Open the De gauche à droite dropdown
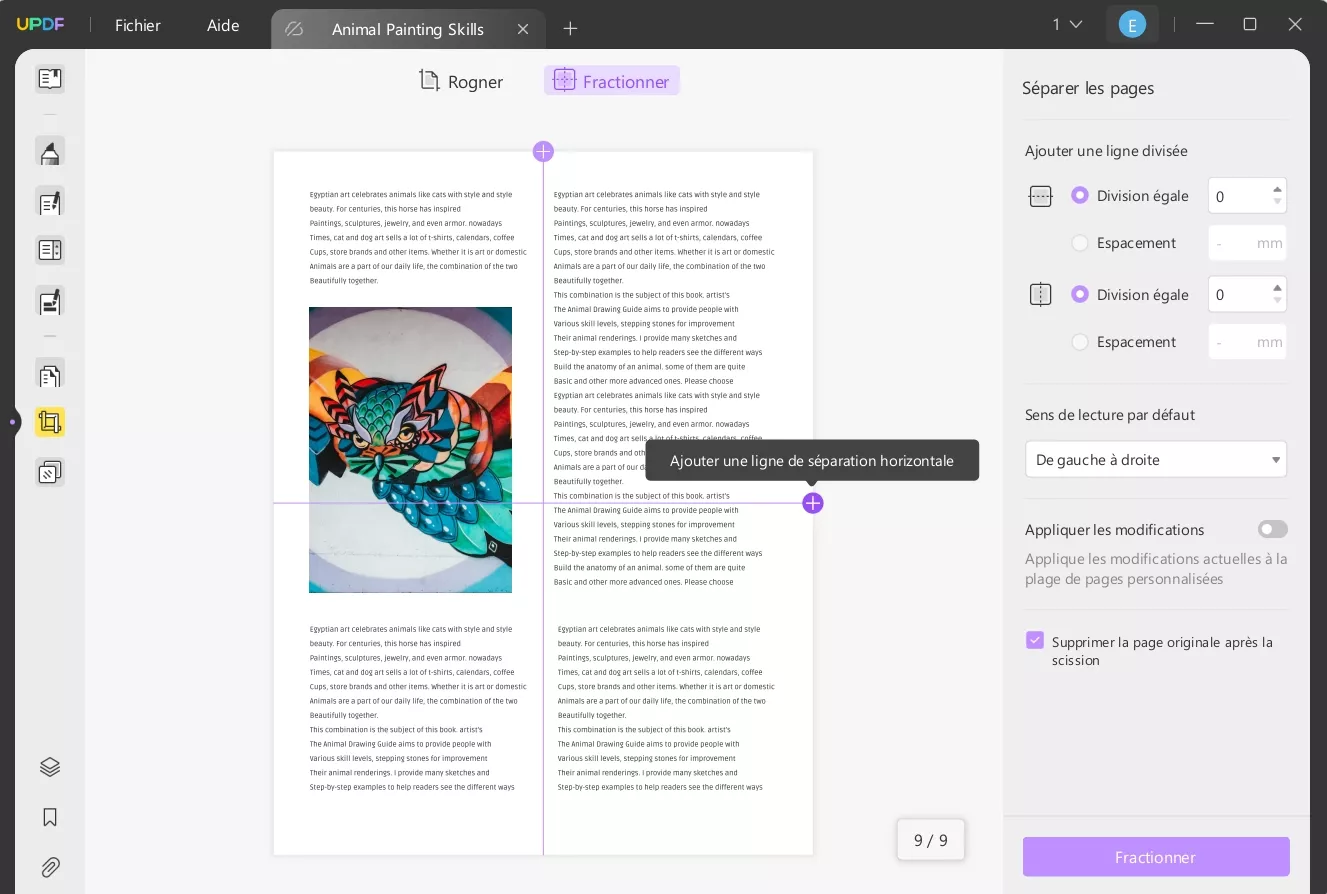The width and height of the screenshot is (1327, 894). coord(1156,460)
